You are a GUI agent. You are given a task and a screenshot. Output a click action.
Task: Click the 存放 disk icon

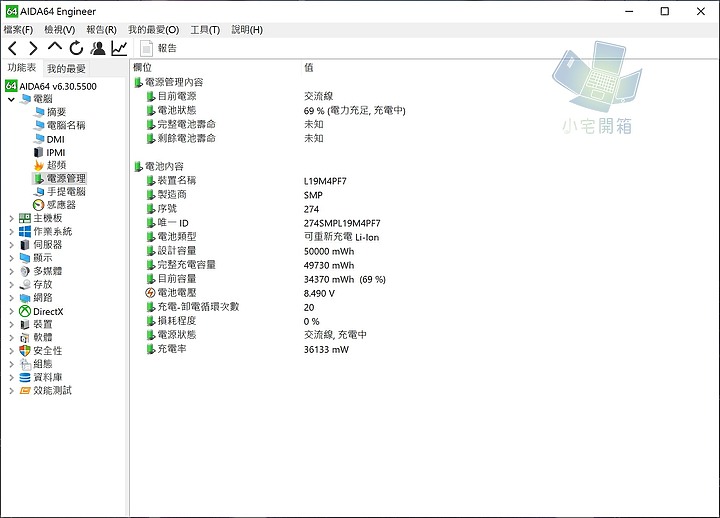pyautogui.click(x=25, y=285)
